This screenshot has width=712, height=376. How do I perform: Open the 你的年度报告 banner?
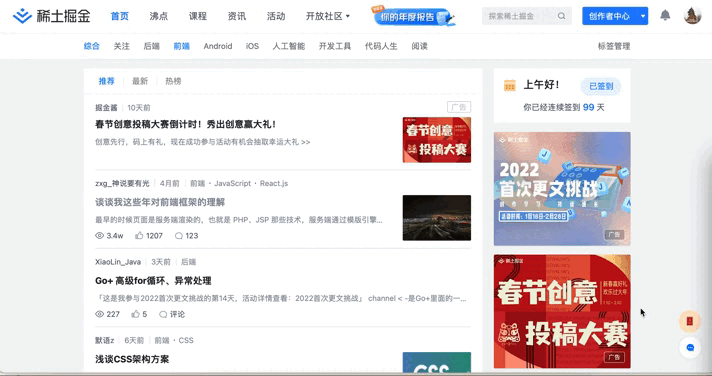413,17
